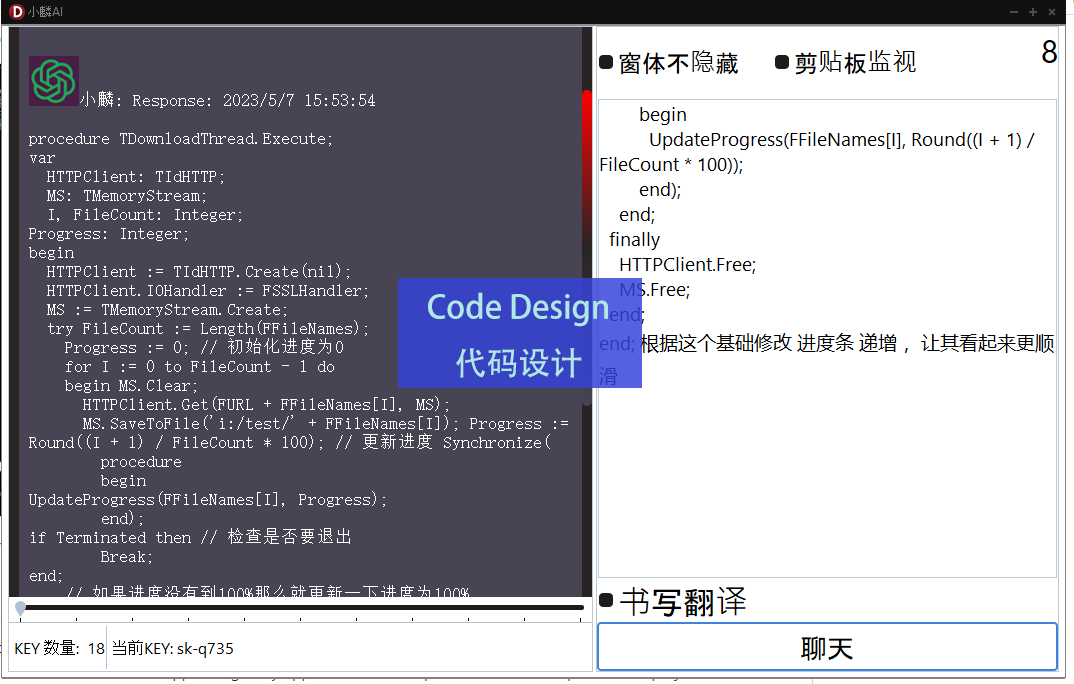The height and width of the screenshot is (684, 1074).
Task: Click the red D app icon in title bar
Action: [x=16, y=12]
